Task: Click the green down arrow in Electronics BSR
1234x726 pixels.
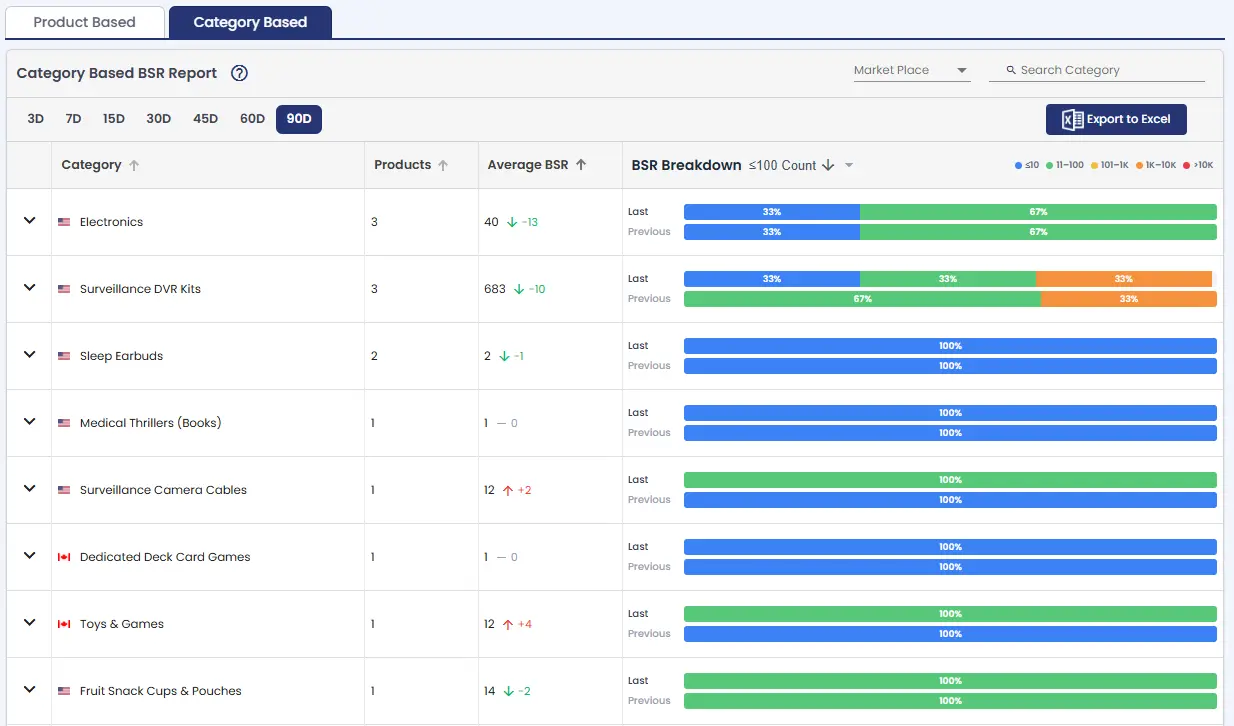Action: coord(512,222)
